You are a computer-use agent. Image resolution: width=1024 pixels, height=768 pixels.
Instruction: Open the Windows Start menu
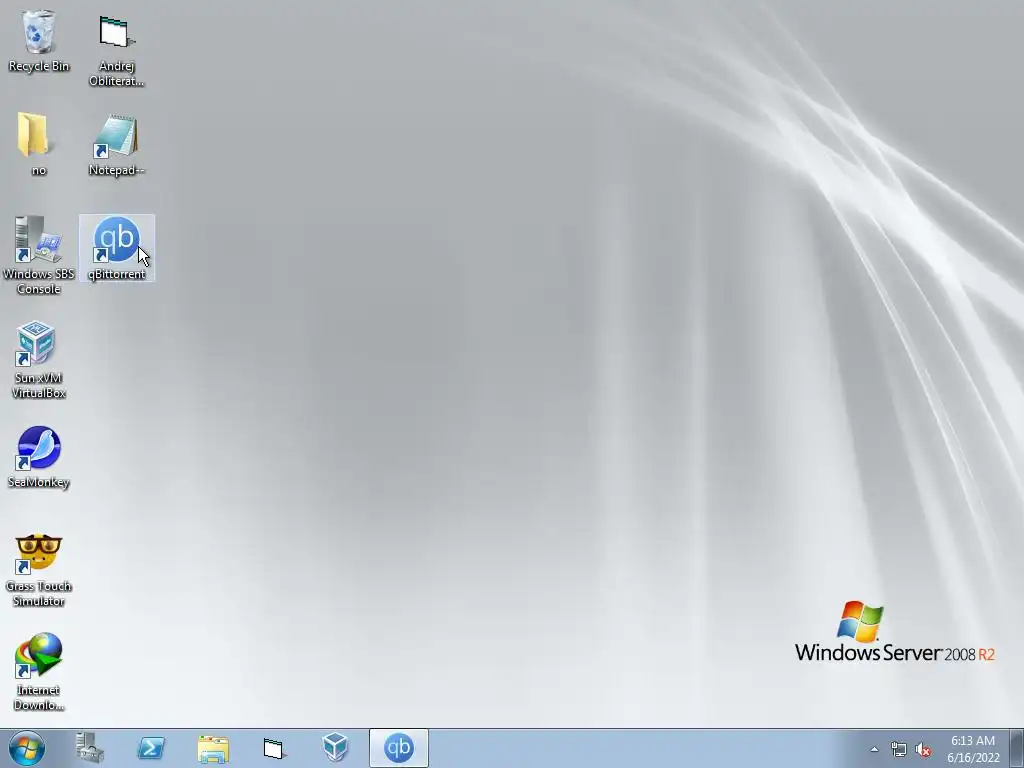point(27,748)
